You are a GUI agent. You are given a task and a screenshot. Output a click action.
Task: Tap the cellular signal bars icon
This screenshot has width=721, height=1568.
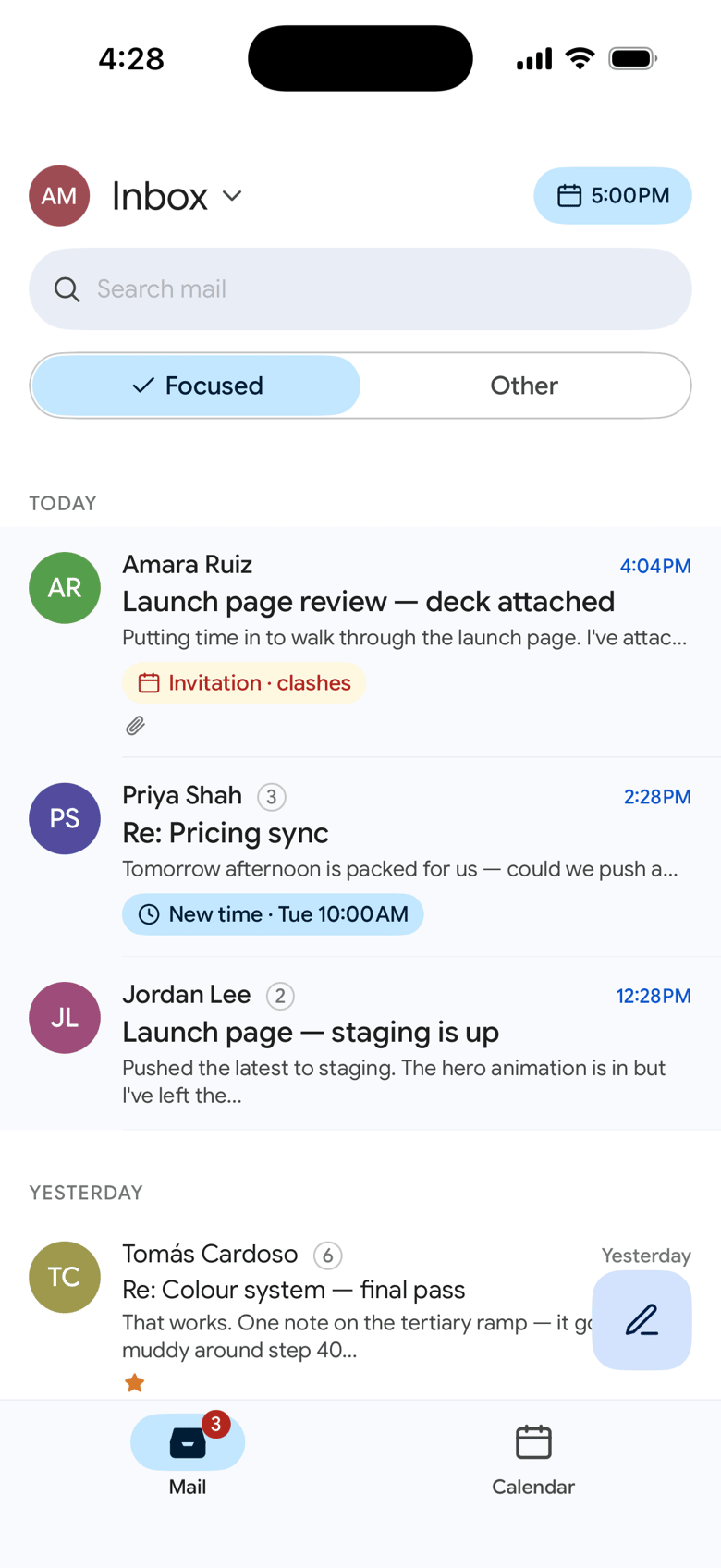[x=534, y=58]
